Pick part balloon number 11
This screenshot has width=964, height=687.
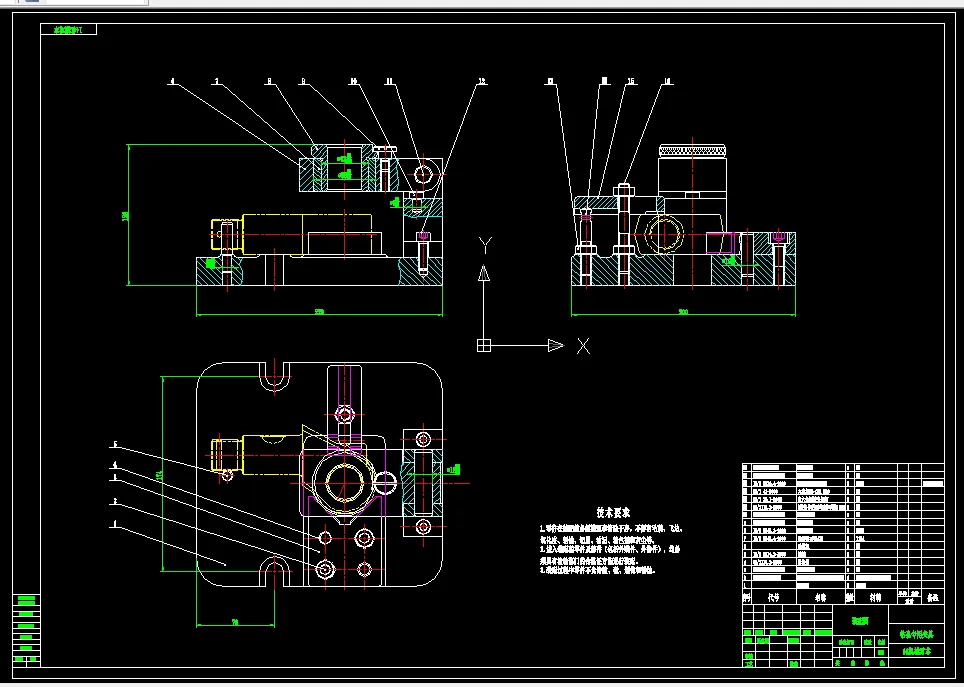tap(389, 81)
